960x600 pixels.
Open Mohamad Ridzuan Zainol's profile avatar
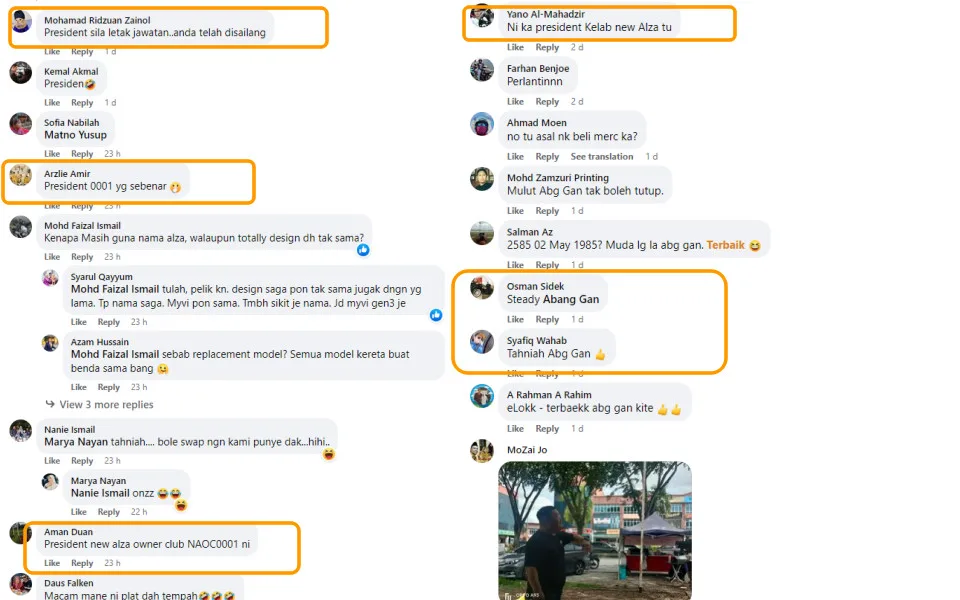21,21
